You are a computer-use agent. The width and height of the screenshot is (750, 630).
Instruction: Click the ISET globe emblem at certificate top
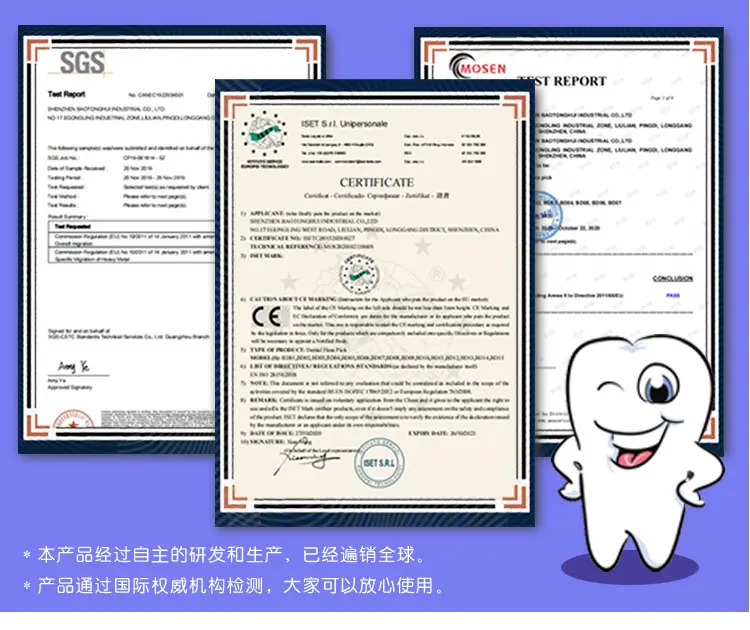(x=264, y=133)
